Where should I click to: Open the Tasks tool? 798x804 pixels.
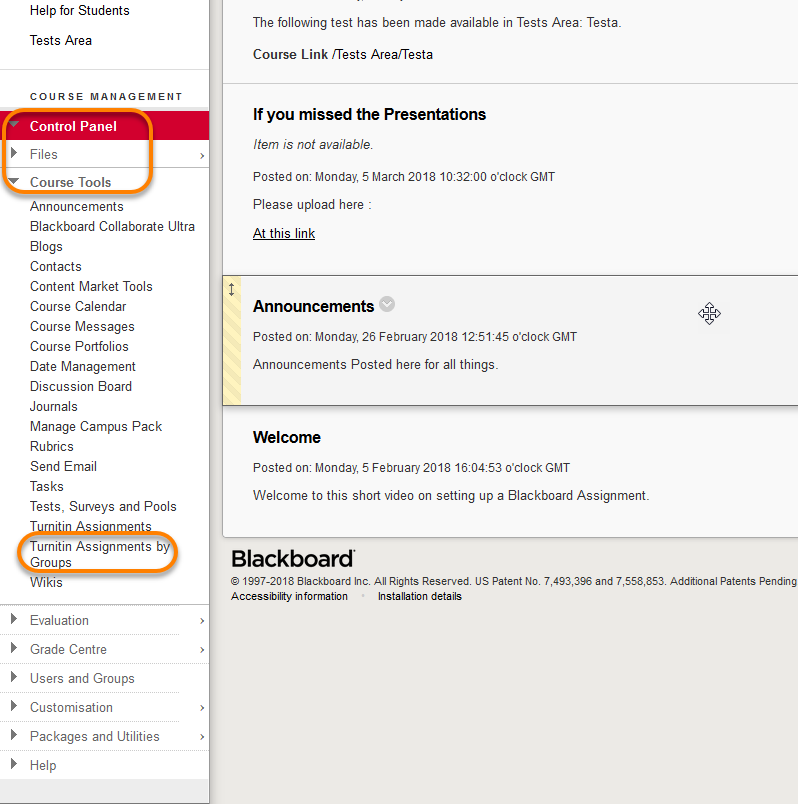[47, 486]
